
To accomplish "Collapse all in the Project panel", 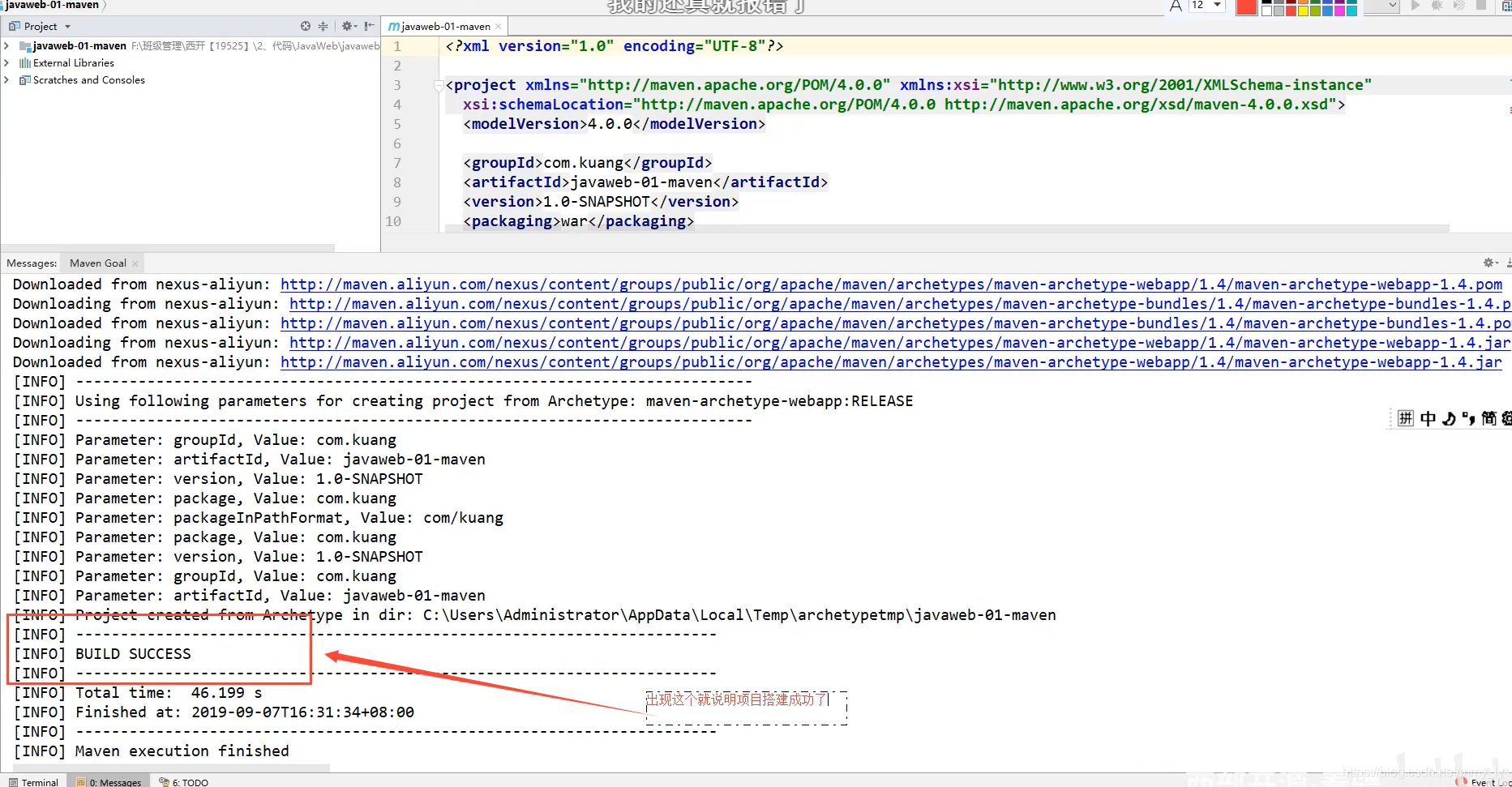I will [323, 26].
